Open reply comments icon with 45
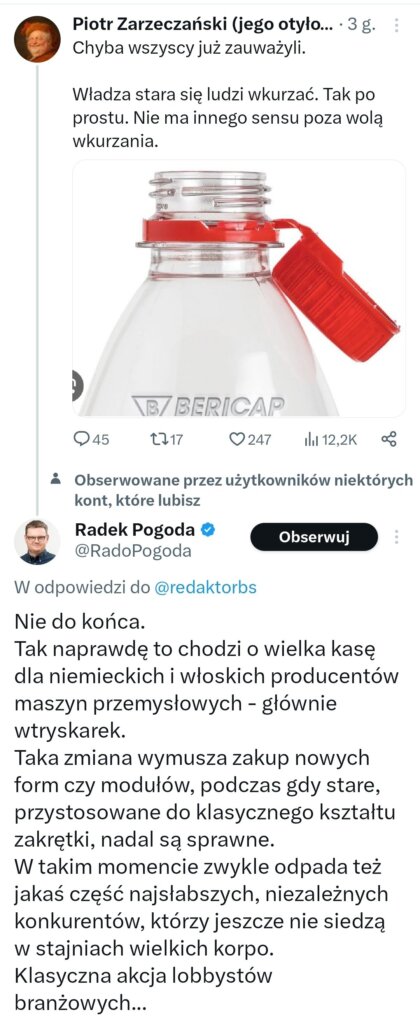This screenshot has height=1024, width=420. (x=81, y=439)
